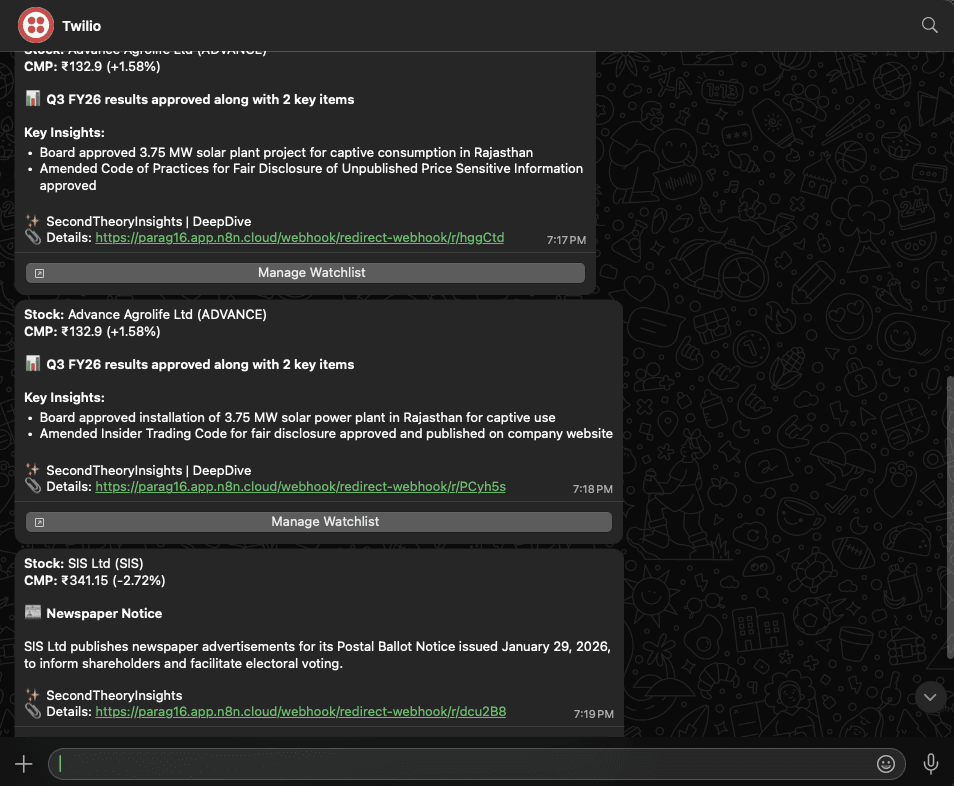This screenshot has height=786, width=954.
Task: Open link ending in hggCtd
Action: pos(299,238)
